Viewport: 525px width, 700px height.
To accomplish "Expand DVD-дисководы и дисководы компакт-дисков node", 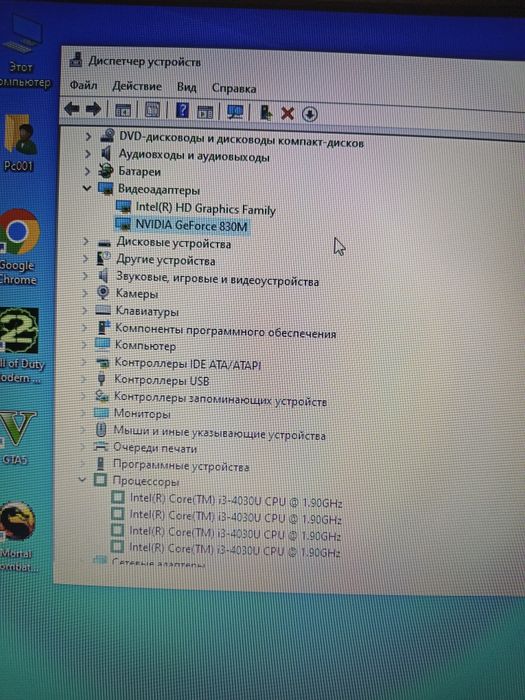I will (88, 136).
